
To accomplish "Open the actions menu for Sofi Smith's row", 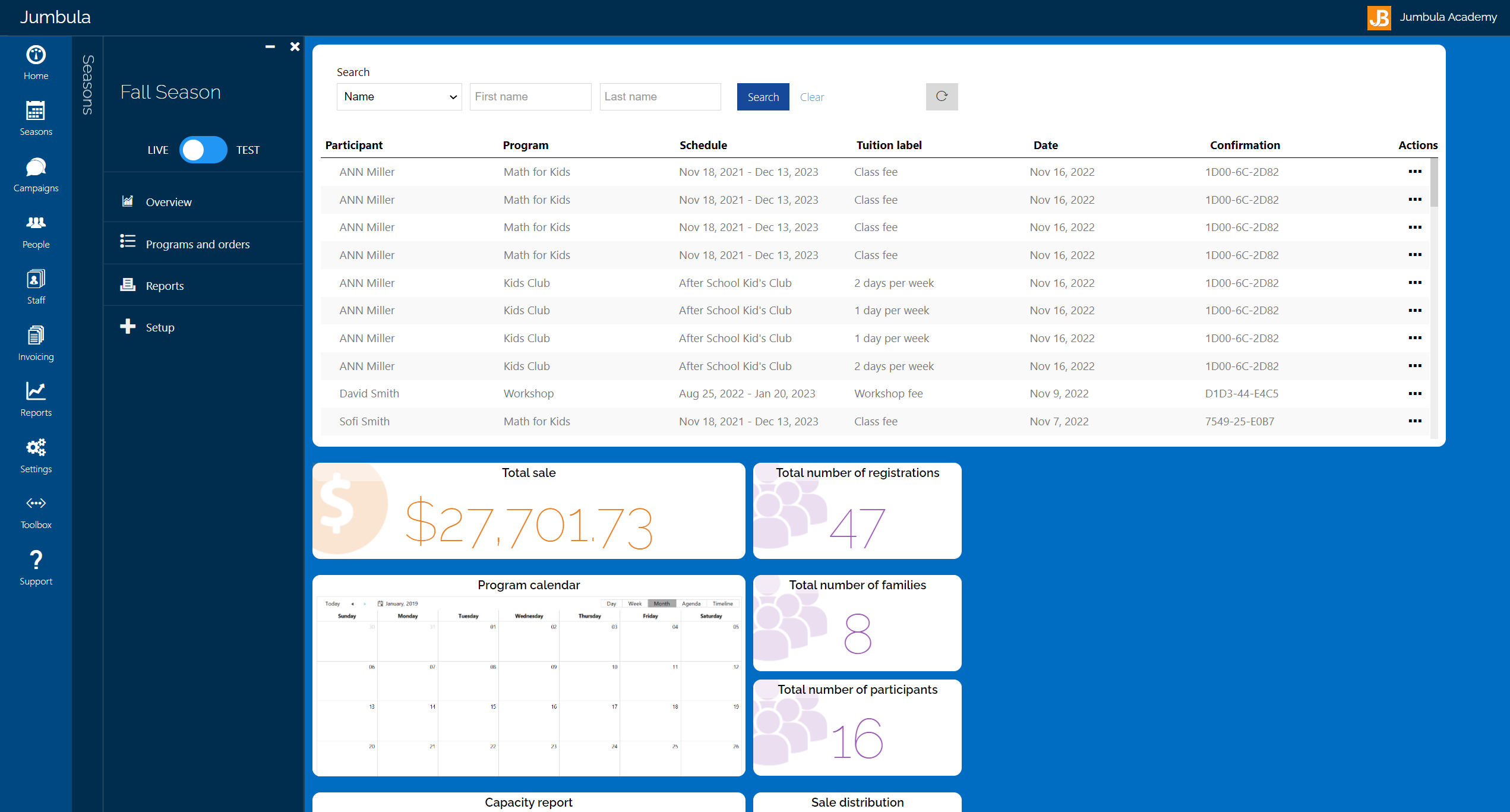I will 1414,421.
